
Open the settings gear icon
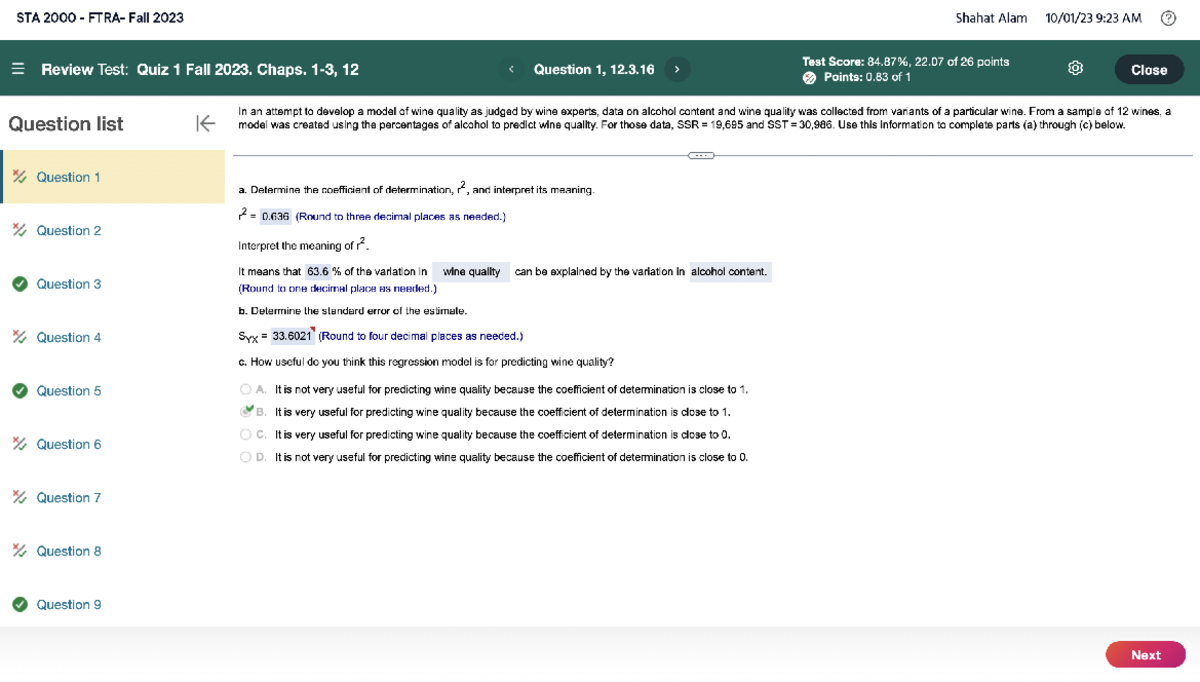click(1075, 69)
